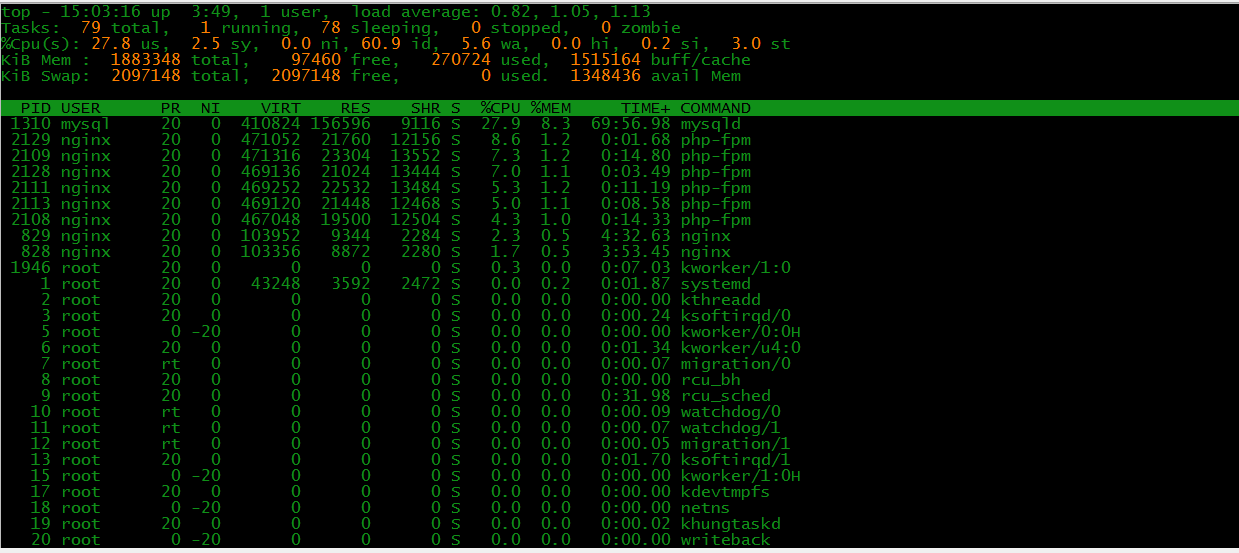Viewport: 1239px width, 553px height.
Task: Click the COMMAND column header
Action: 715,108
